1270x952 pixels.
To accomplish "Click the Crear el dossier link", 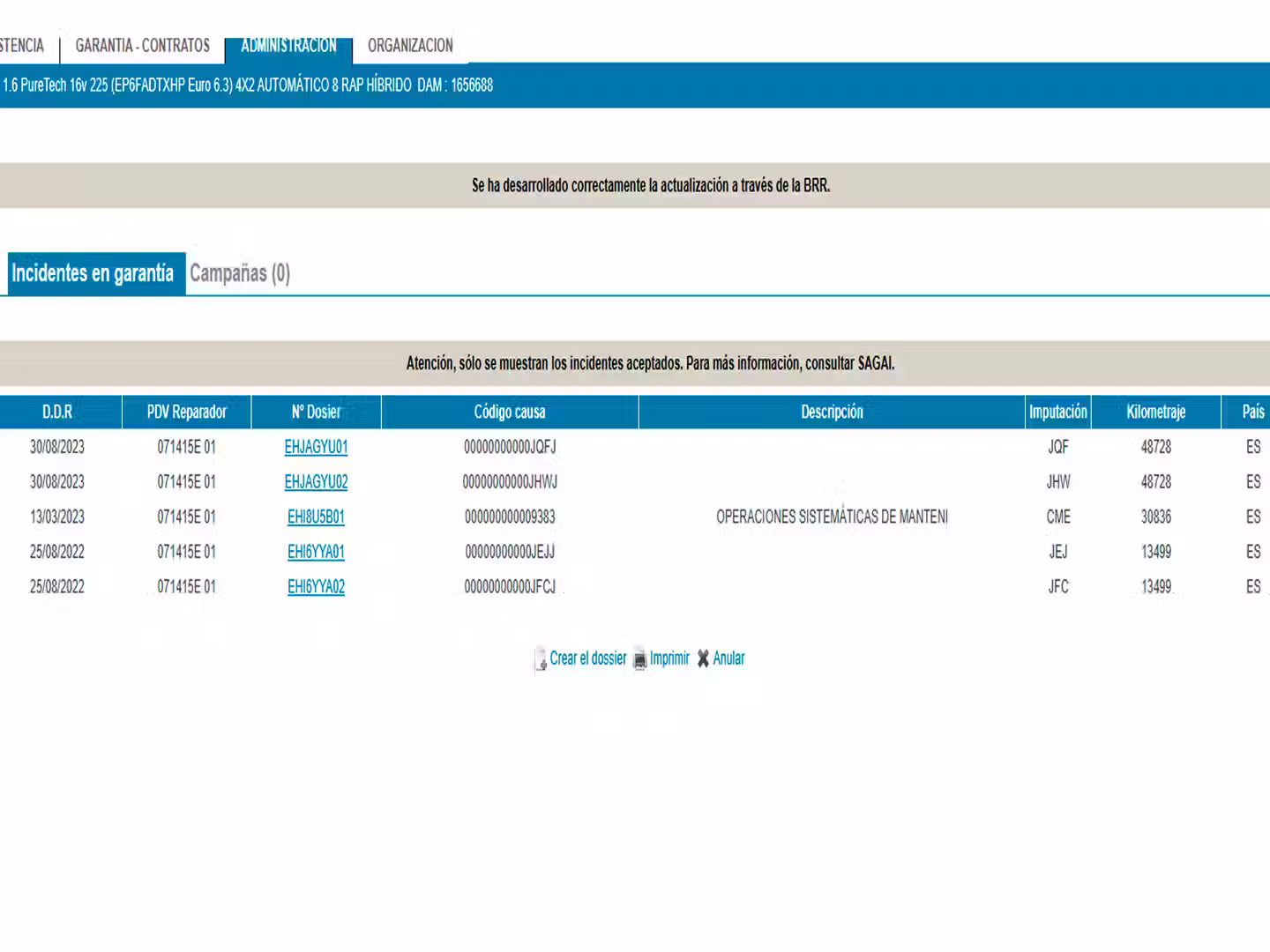I will pyautogui.click(x=588, y=658).
